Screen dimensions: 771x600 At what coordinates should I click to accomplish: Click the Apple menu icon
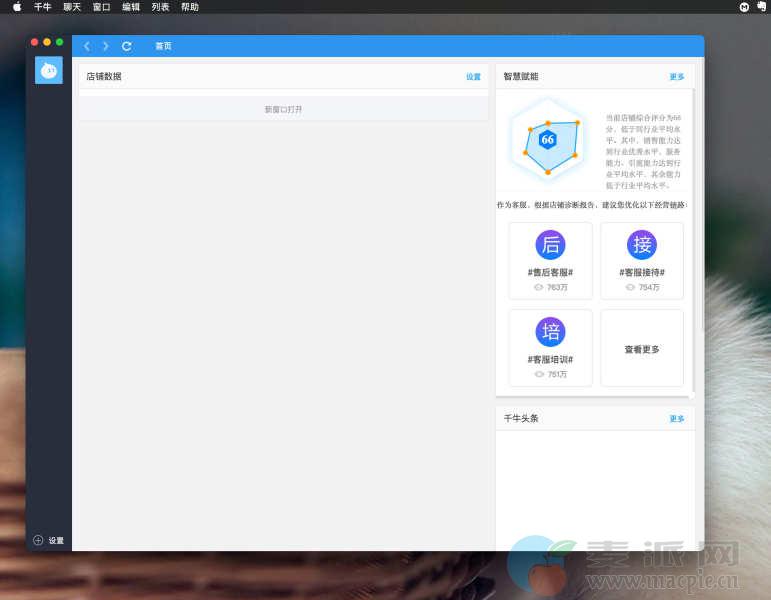[16, 7]
